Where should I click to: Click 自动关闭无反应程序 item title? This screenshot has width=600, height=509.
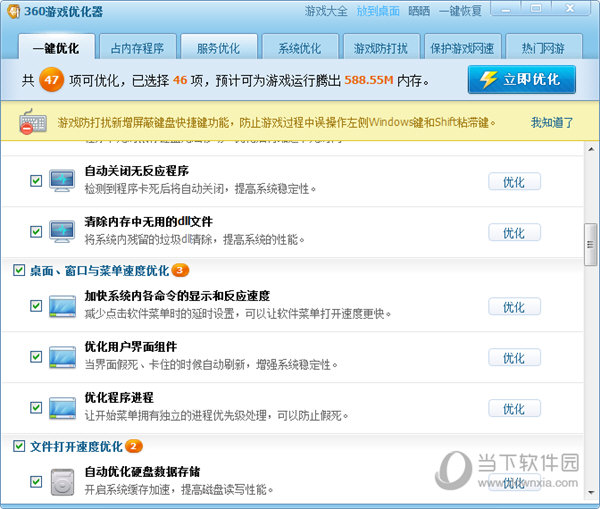[137, 171]
